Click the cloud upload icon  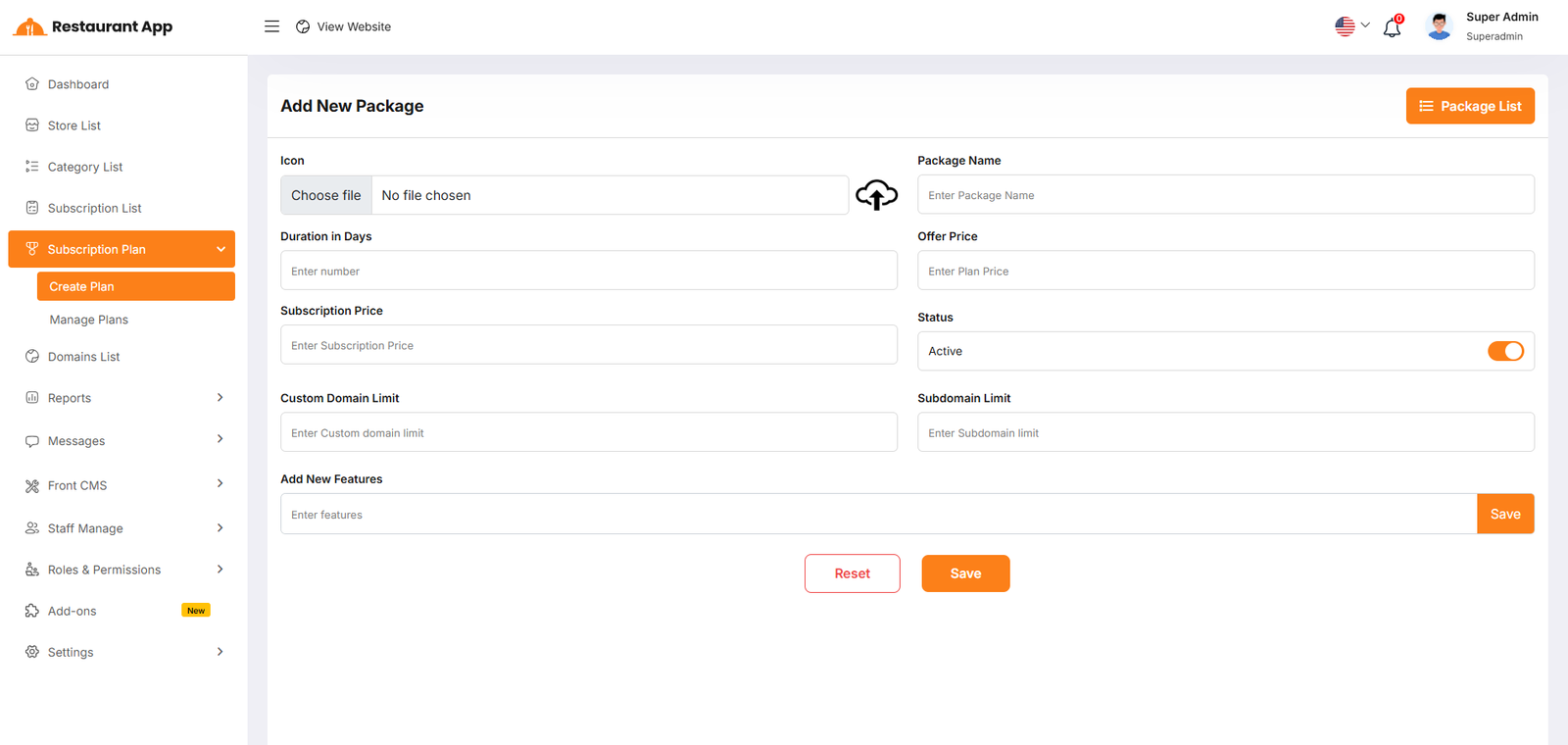pyautogui.click(x=876, y=195)
